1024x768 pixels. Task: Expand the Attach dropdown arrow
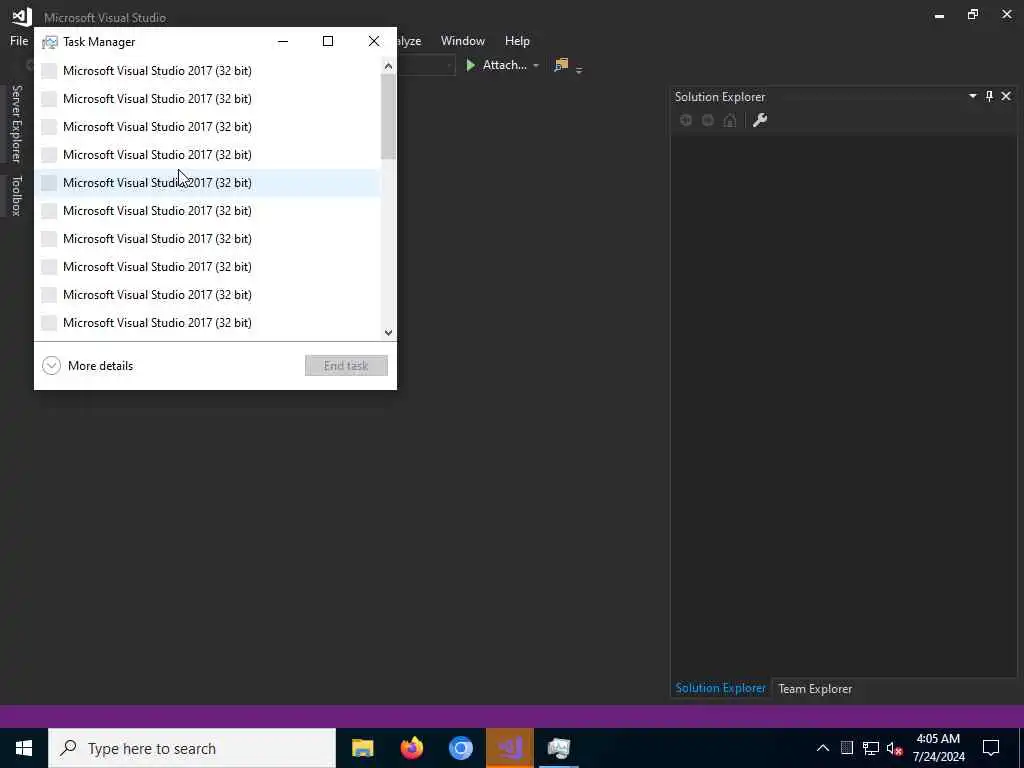tap(536, 65)
